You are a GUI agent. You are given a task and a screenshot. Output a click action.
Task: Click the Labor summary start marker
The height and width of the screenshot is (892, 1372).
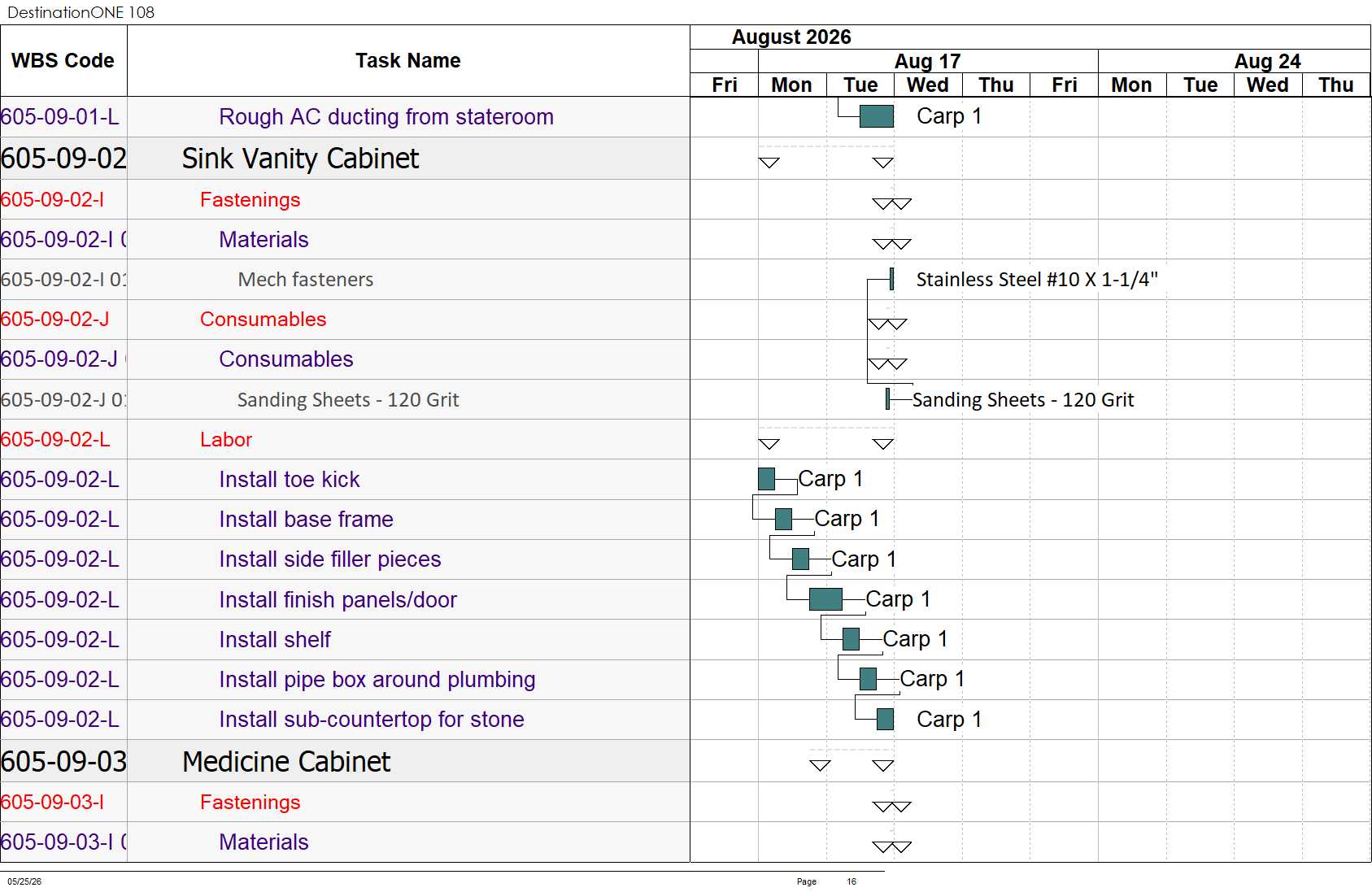tap(769, 444)
